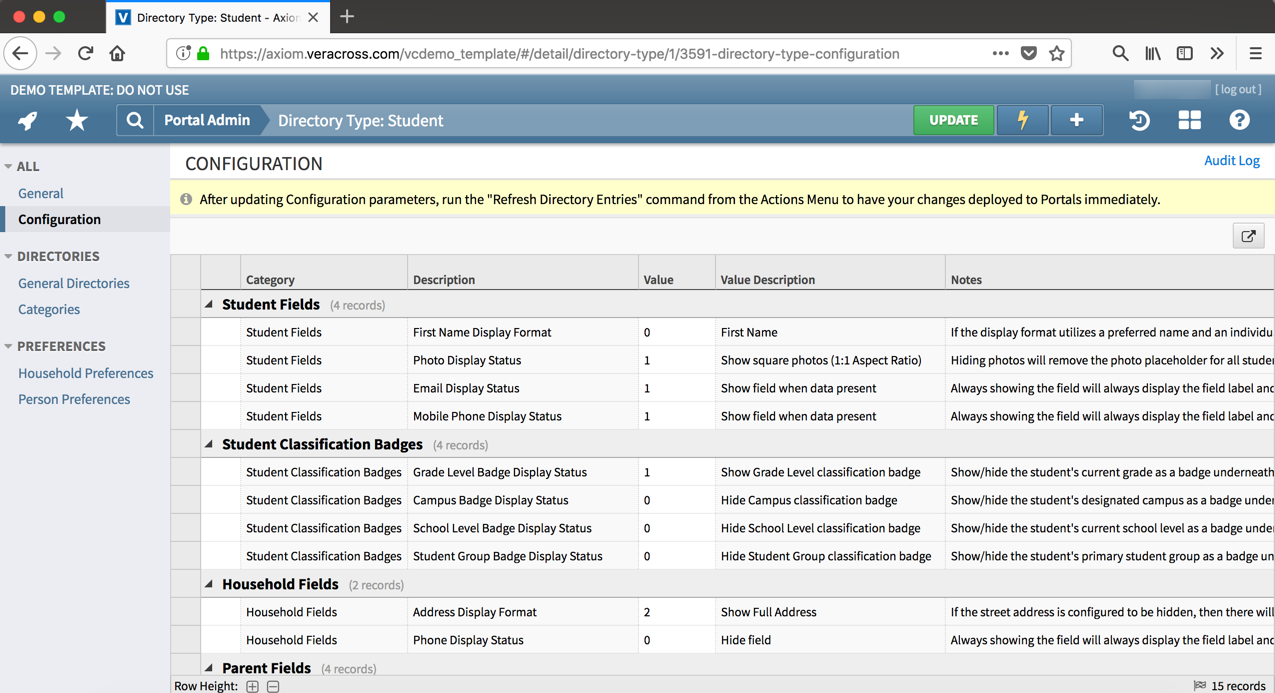Select the Configuration sidebar item

point(60,219)
